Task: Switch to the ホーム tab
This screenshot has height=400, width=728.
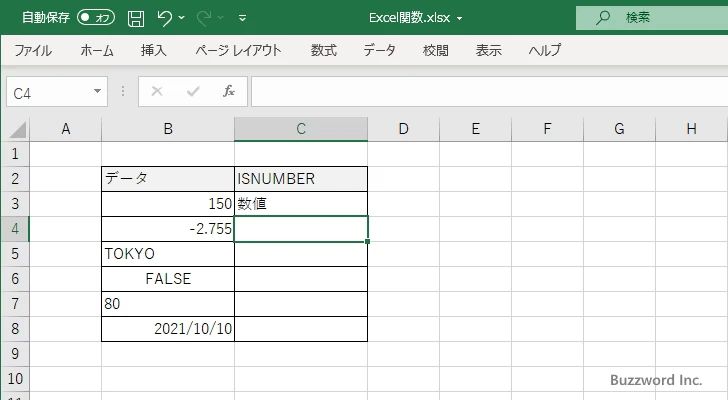Action: (97, 50)
